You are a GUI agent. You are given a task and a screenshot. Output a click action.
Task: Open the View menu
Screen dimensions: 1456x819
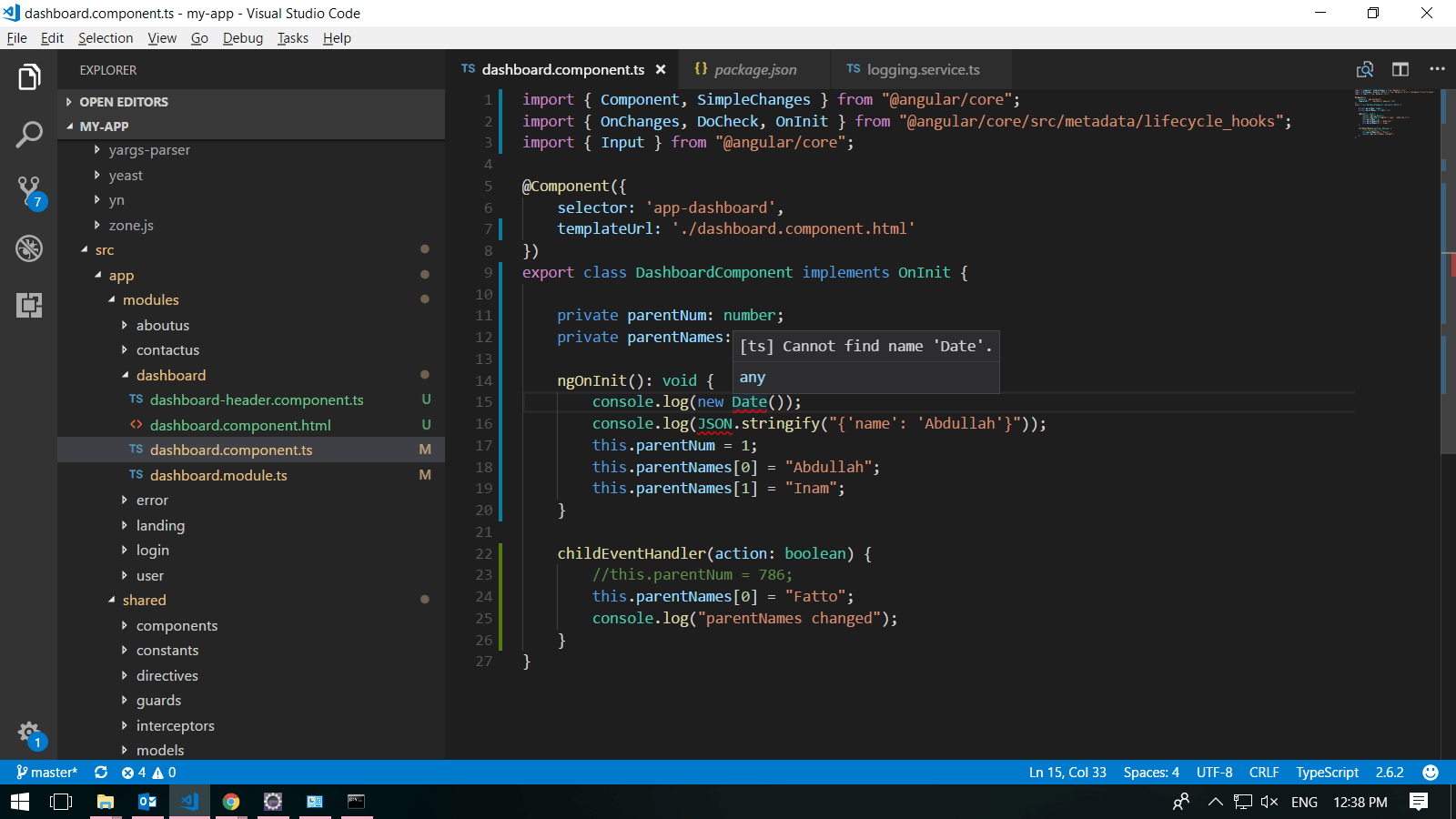tap(162, 38)
